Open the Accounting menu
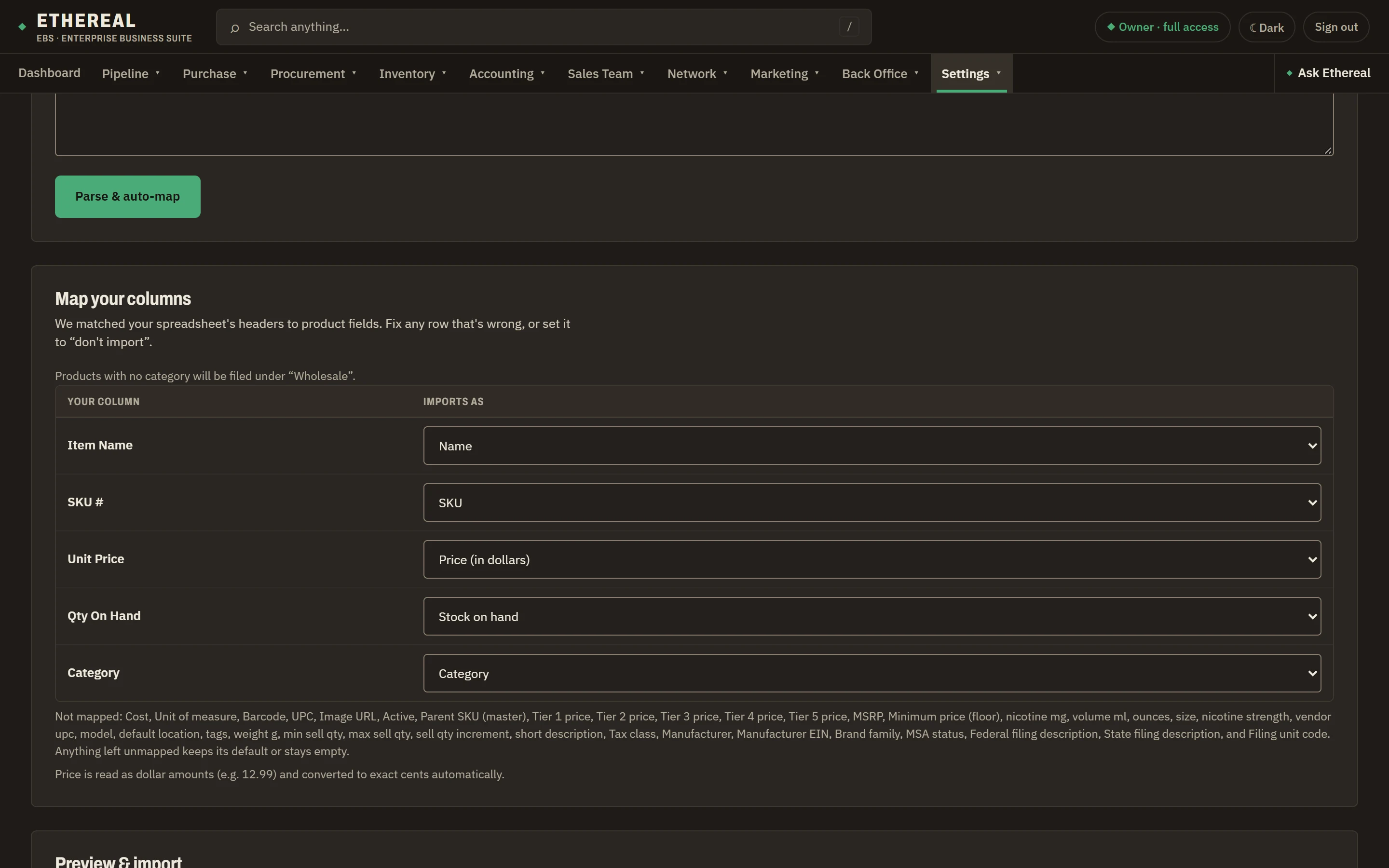 click(x=507, y=73)
